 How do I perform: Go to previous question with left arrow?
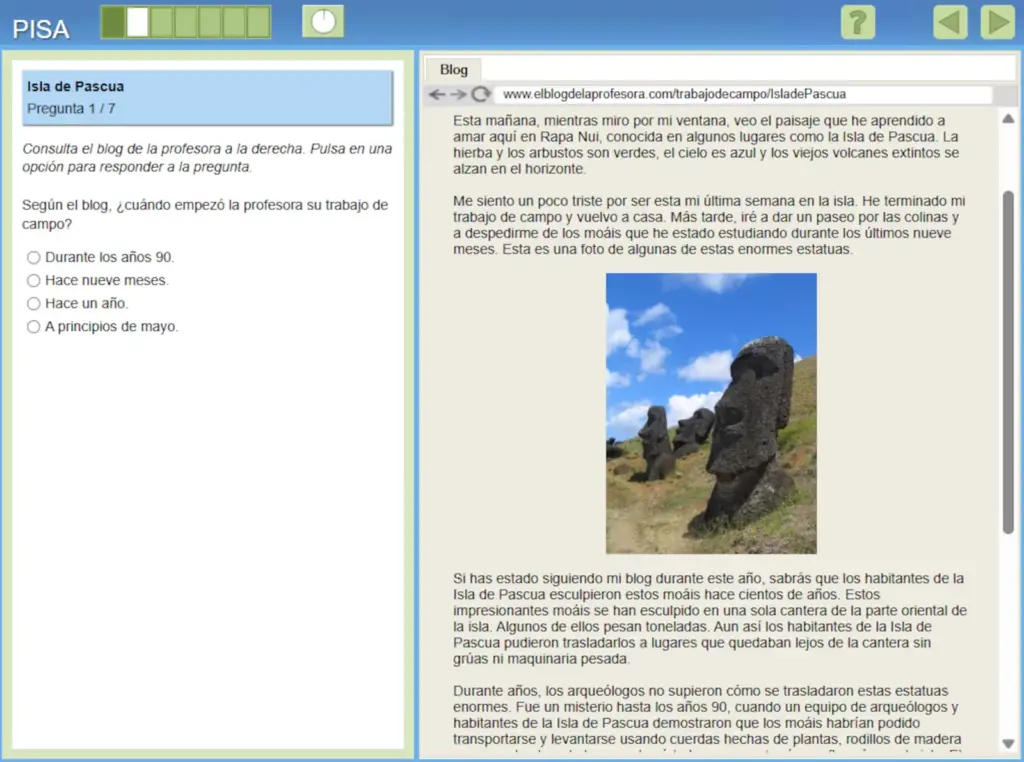click(950, 22)
